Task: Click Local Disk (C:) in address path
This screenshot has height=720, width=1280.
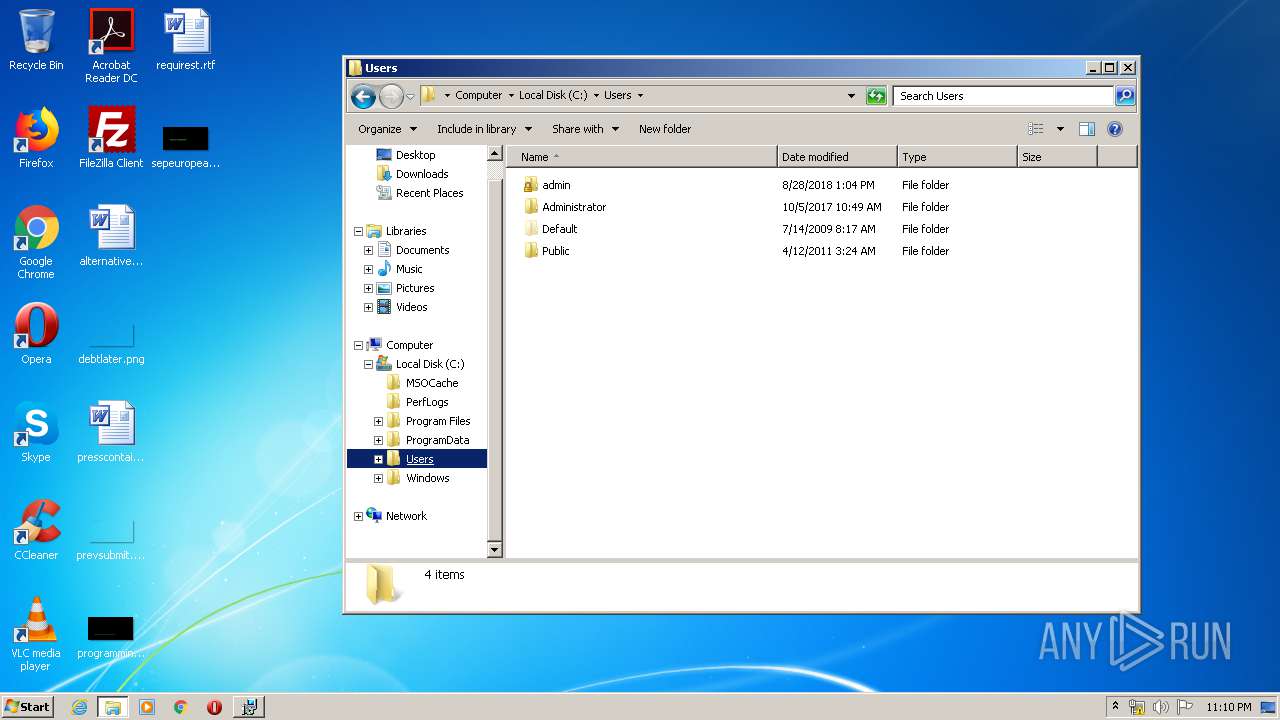Action: [553, 95]
